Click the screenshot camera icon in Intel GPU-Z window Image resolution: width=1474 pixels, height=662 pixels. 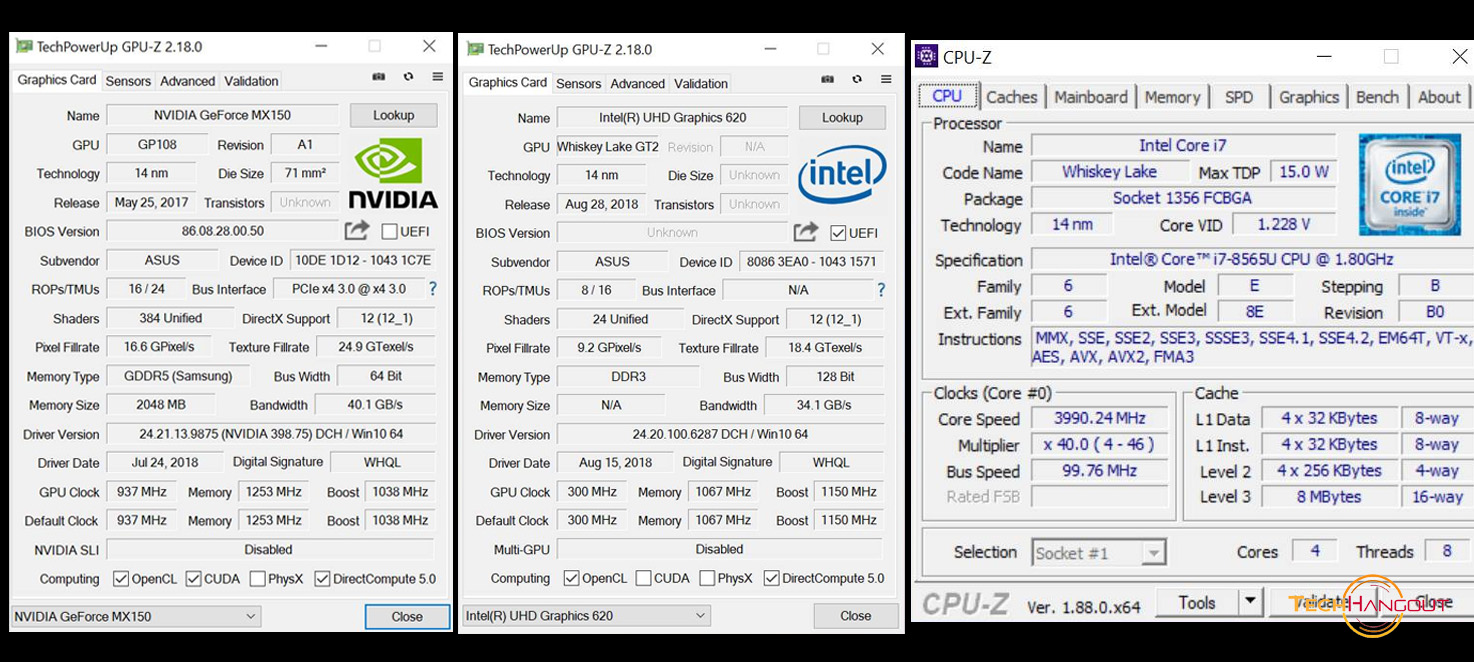tap(827, 79)
